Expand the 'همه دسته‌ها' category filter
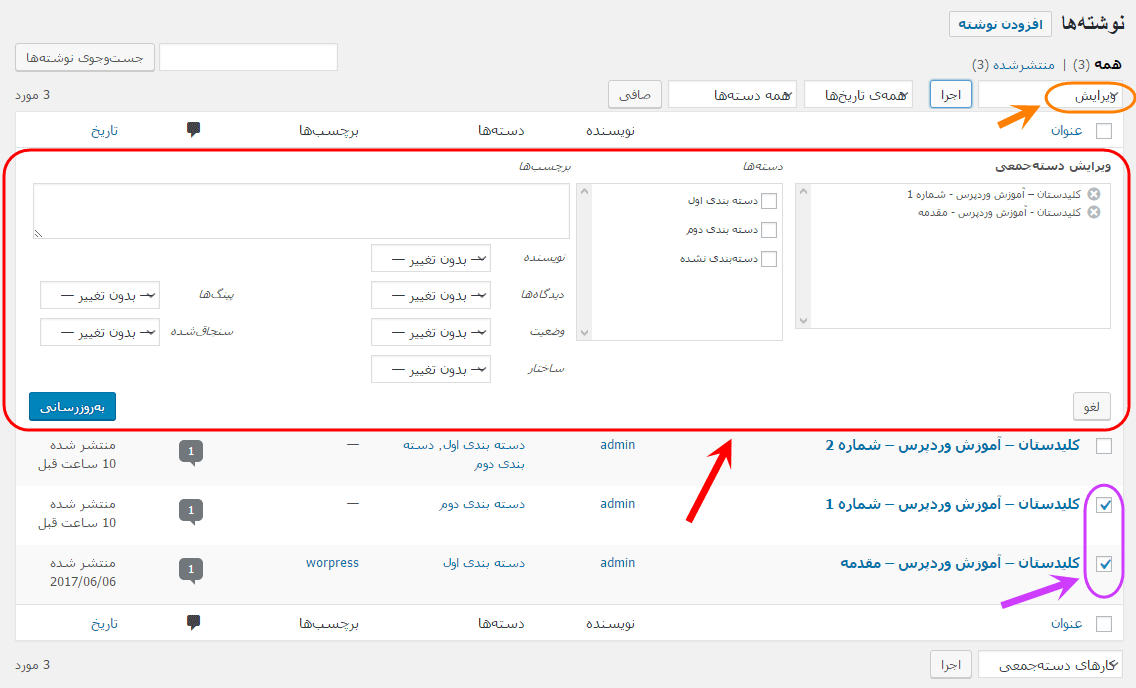This screenshot has height=688, width=1136. (732, 95)
